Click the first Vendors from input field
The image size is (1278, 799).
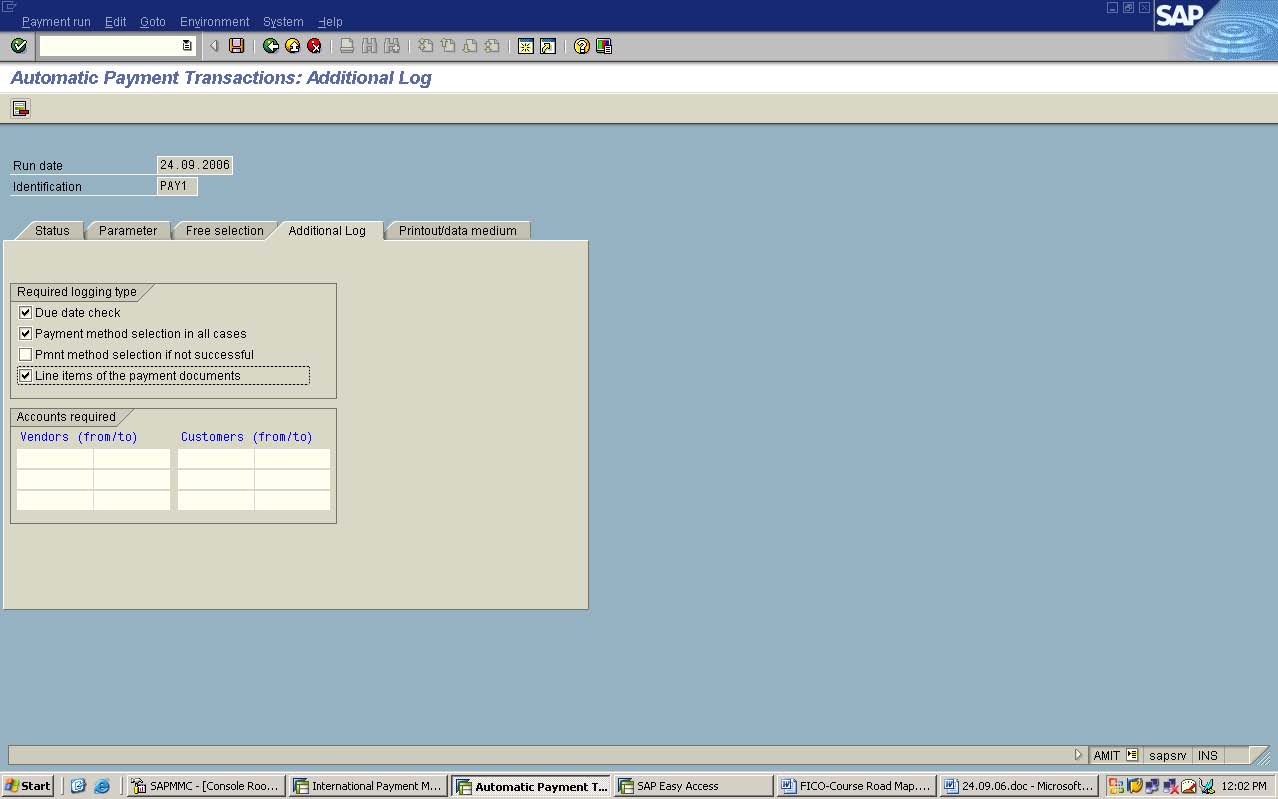coord(55,459)
